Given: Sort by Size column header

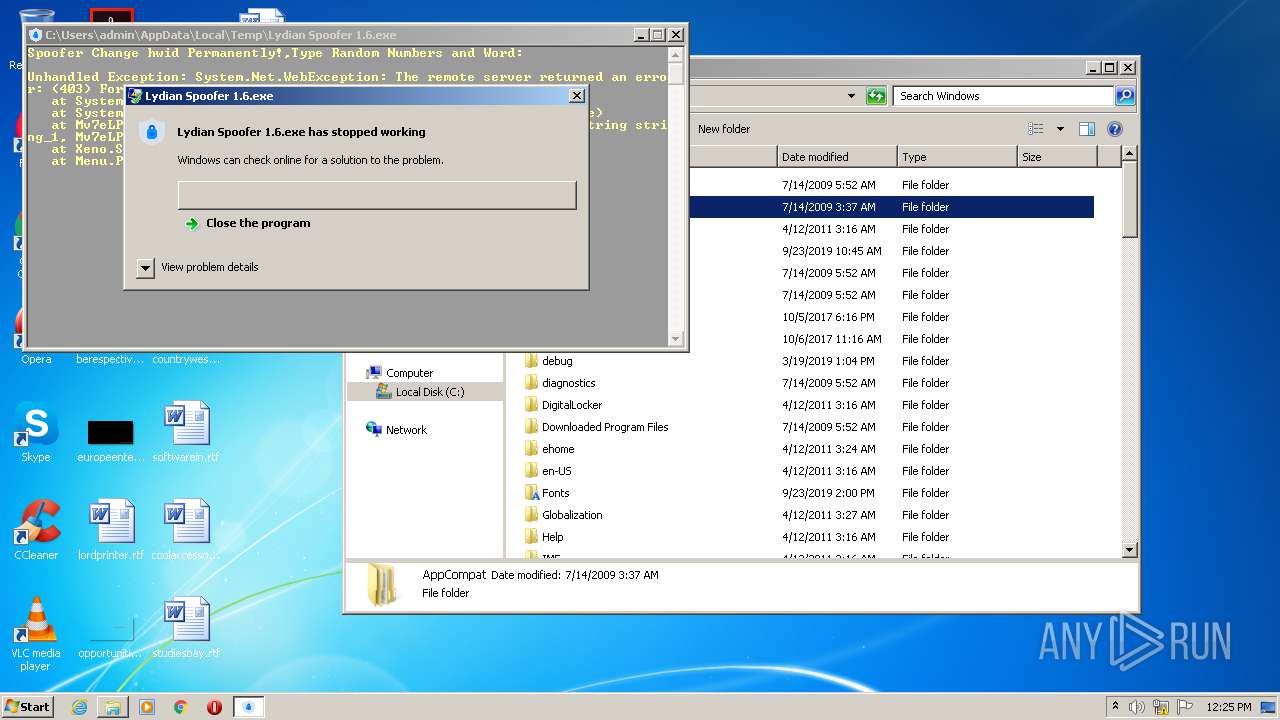Looking at the screenshot, I should [x=1057, y=157].
